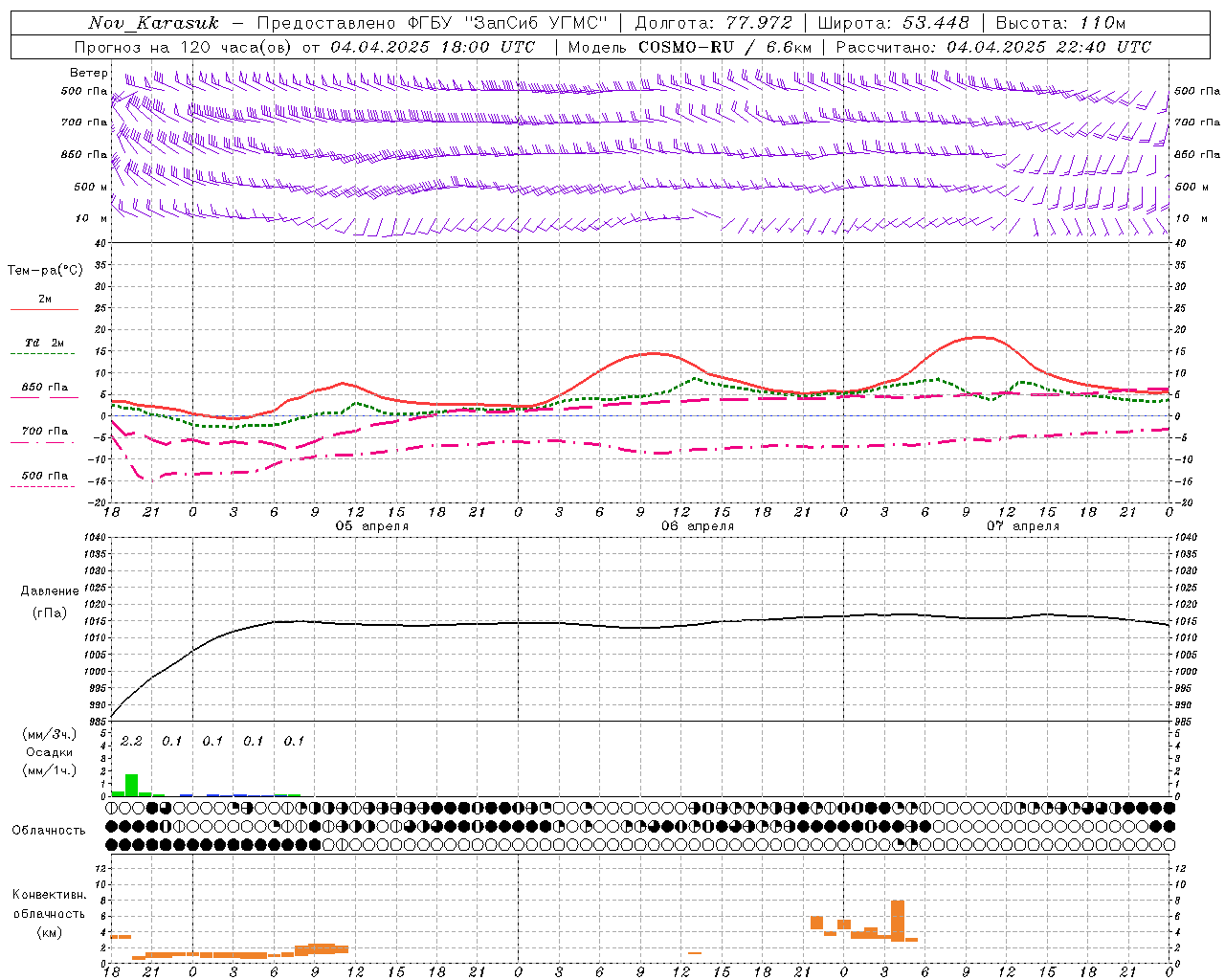Click the 500 м wind level label on the left
This screenshot has width=1225, height=980.
(x=91, y=187)
